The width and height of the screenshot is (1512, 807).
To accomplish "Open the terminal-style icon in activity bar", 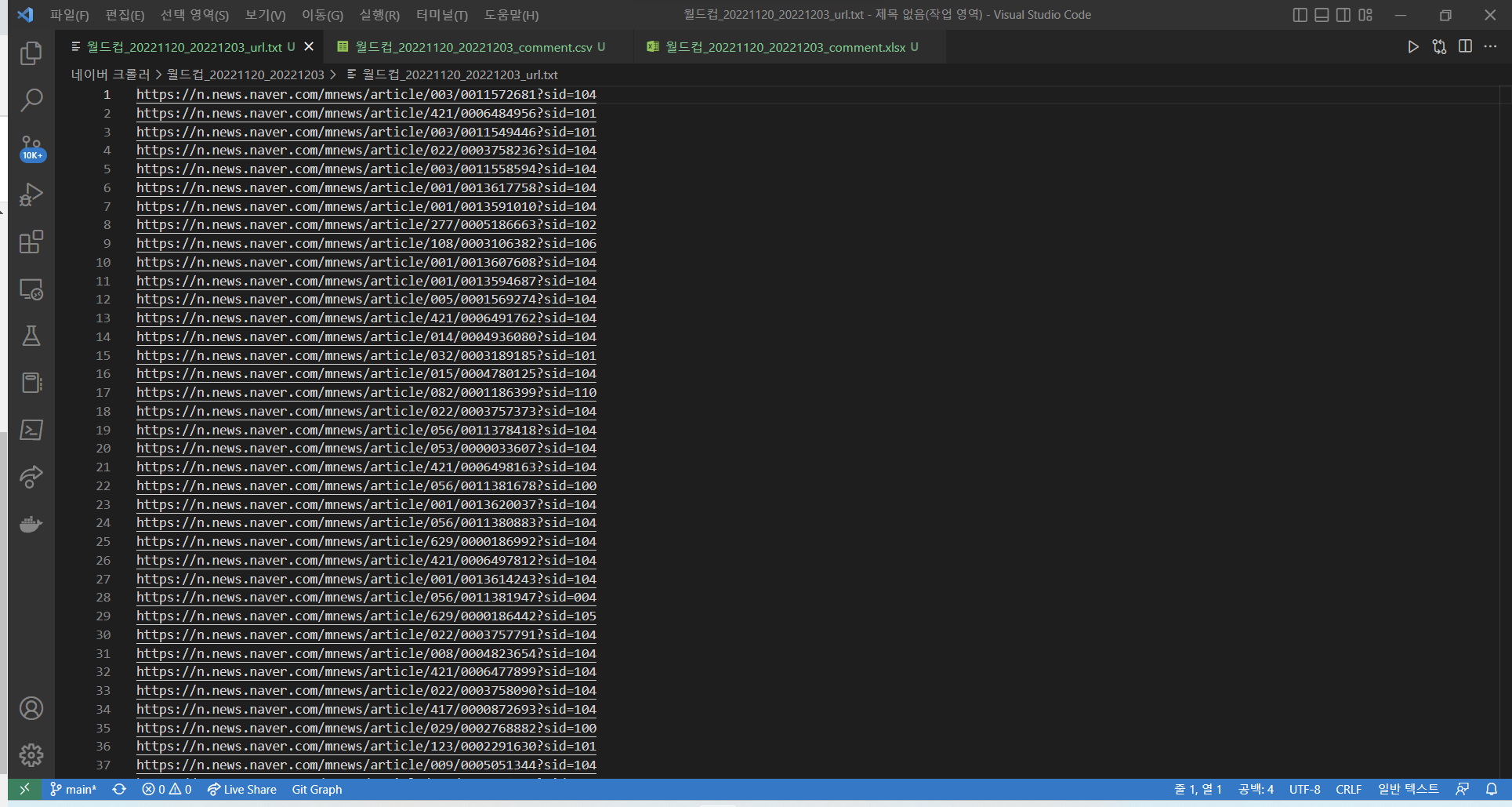I will click(31, 430).
